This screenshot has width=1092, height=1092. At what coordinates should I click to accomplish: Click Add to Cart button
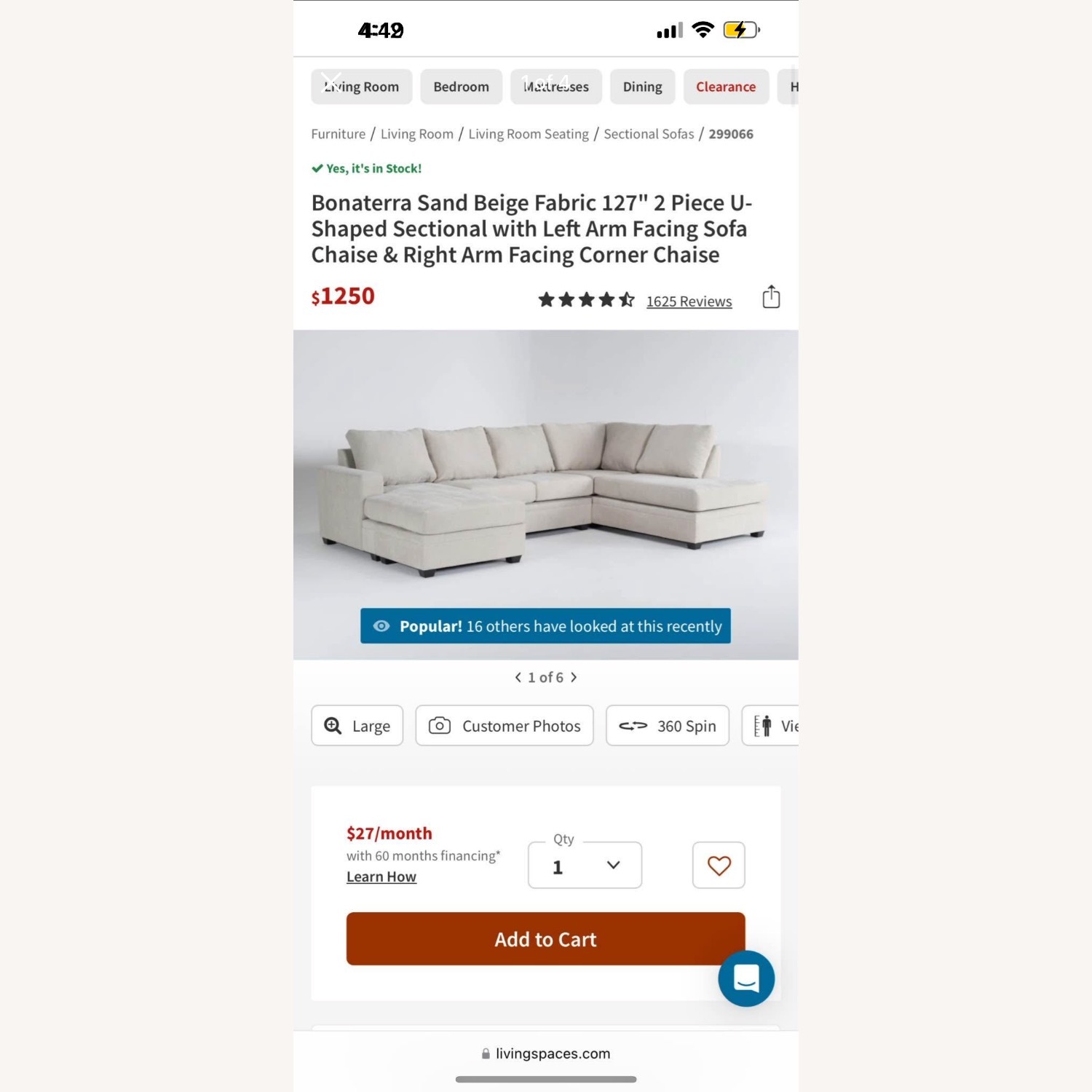click(546, 939)
